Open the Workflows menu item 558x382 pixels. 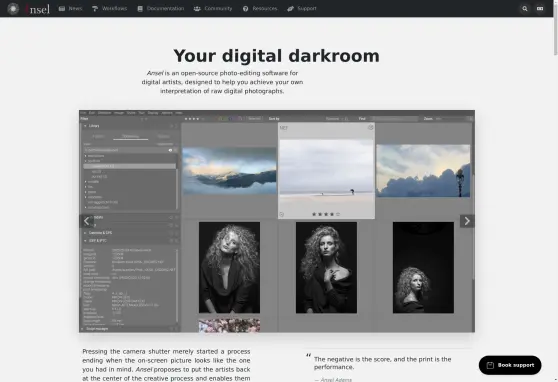pos(109,9)
